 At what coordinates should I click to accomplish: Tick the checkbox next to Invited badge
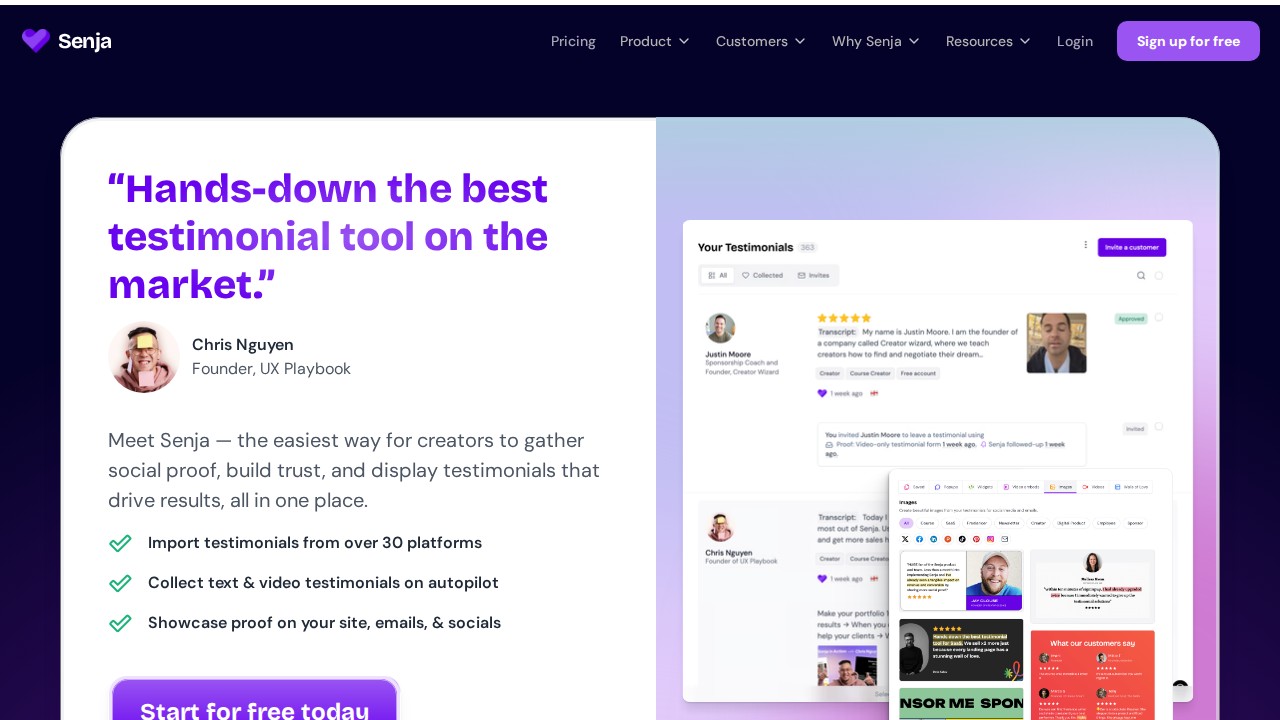[x=1159, y=426]
